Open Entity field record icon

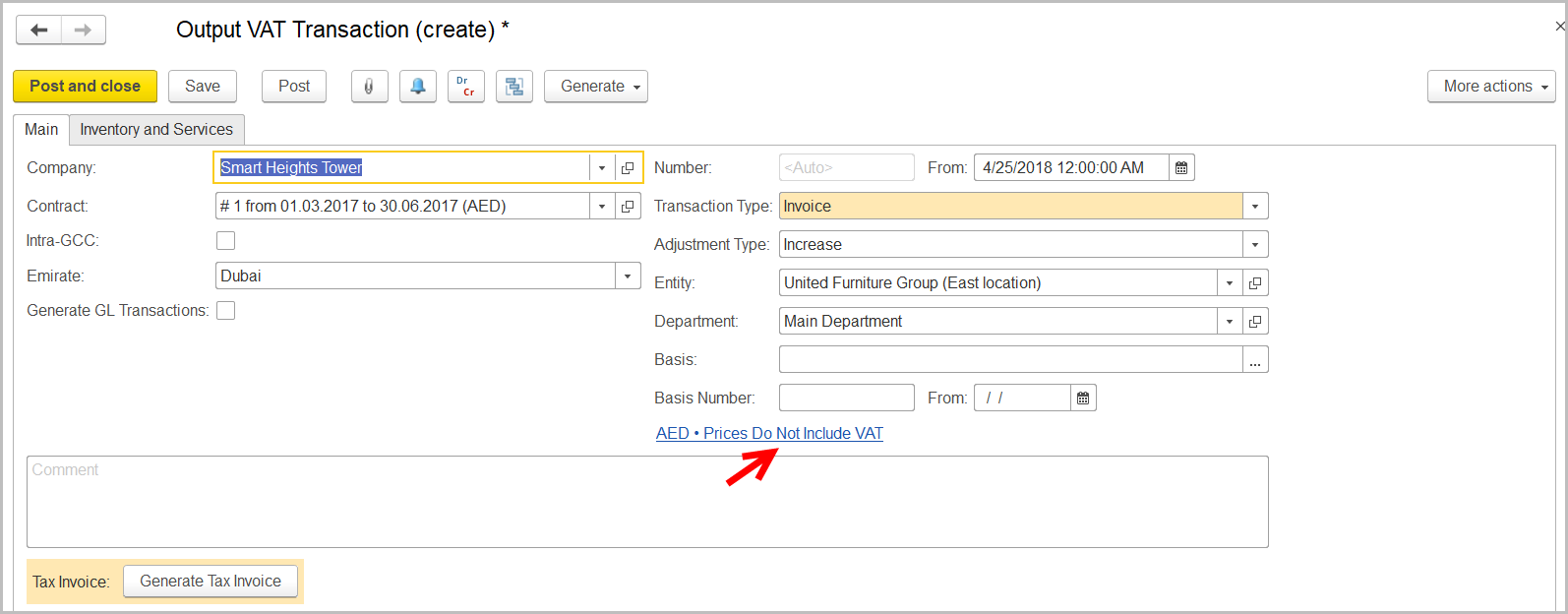[x=1255, y=283]
